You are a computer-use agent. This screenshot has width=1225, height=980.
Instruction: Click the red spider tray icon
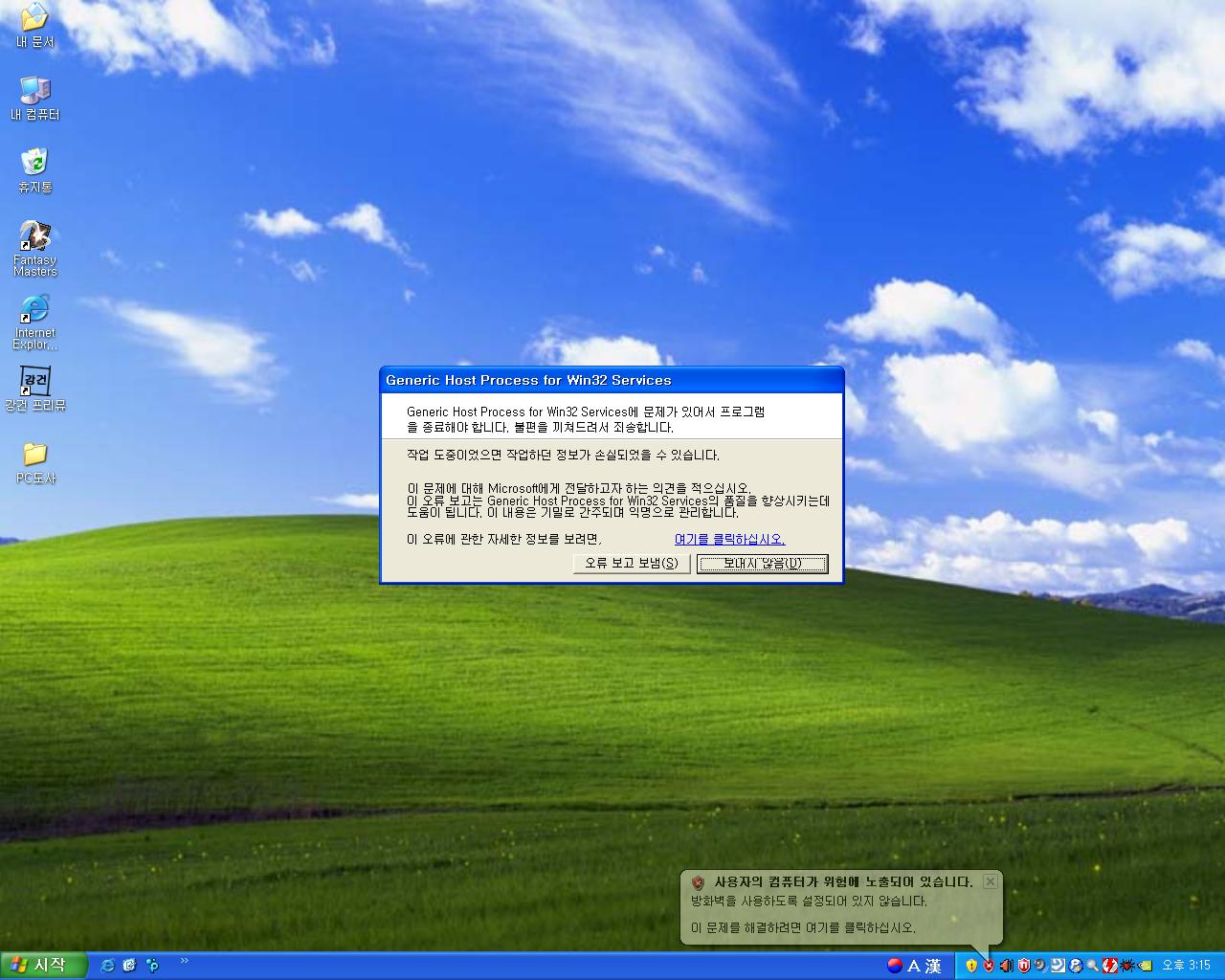pyautogui.click(x=1126, y=966)
